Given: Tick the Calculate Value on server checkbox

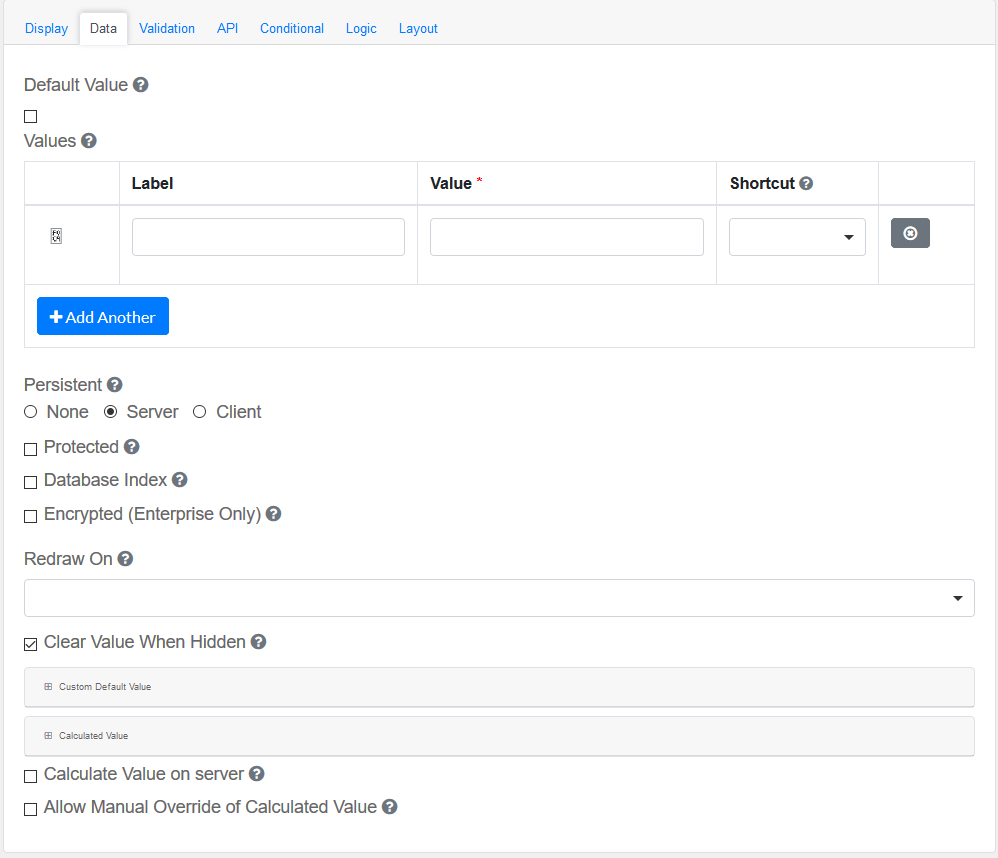Looking at the screenshot, I should pos(31,776).
